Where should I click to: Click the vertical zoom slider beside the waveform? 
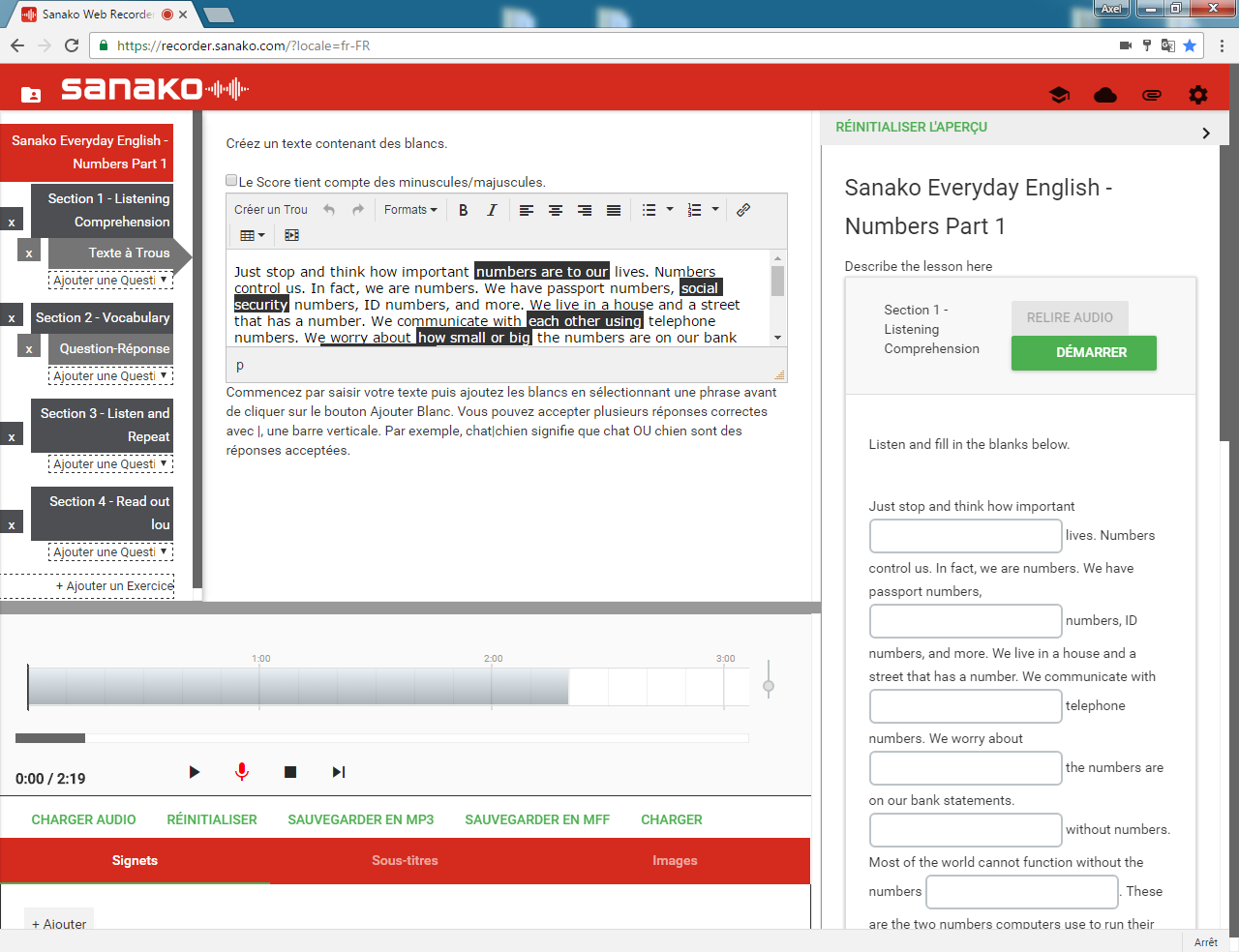click(x=769, y=686)
